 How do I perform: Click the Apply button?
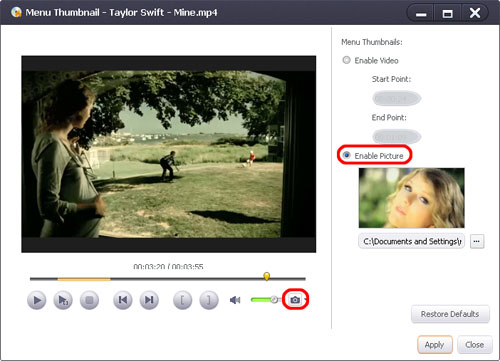point(435,345)
